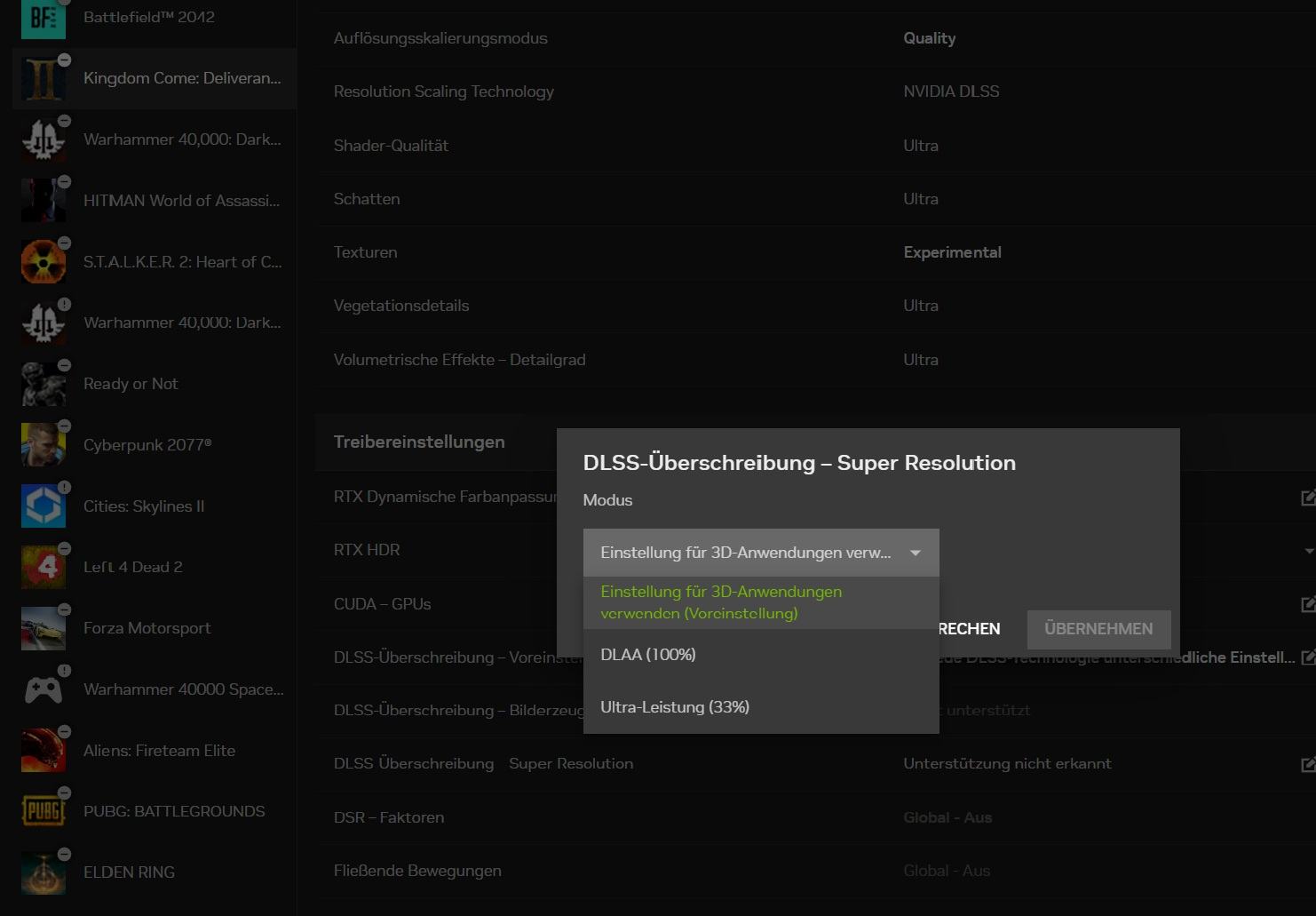This screenshot has width=1316, height=916.
Task: Click DSR Faktoren Global - Aus value
Action: [x=947, y=817]
